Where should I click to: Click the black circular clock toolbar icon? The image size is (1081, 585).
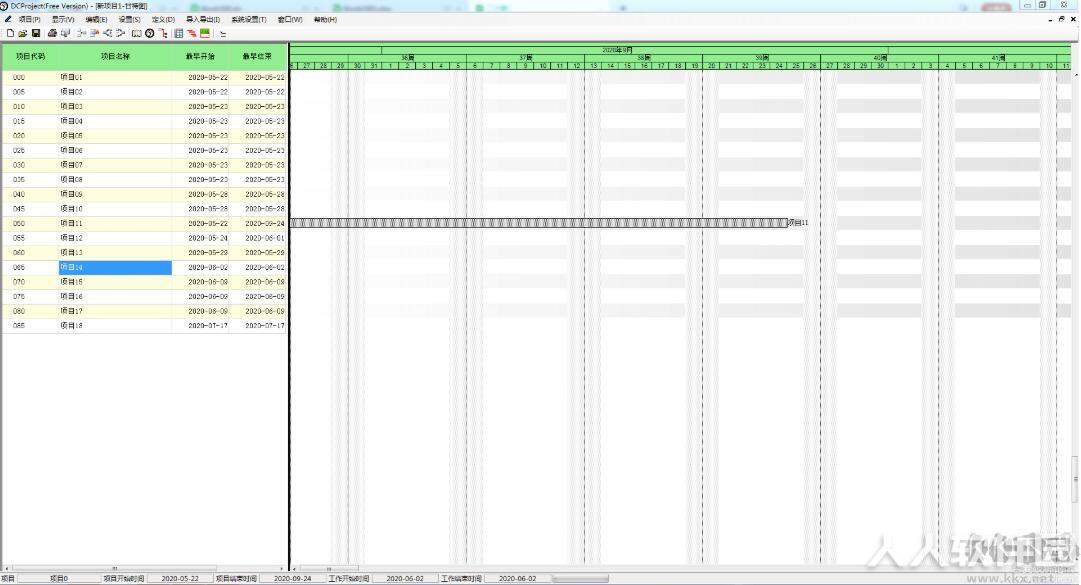pos(150,33)
